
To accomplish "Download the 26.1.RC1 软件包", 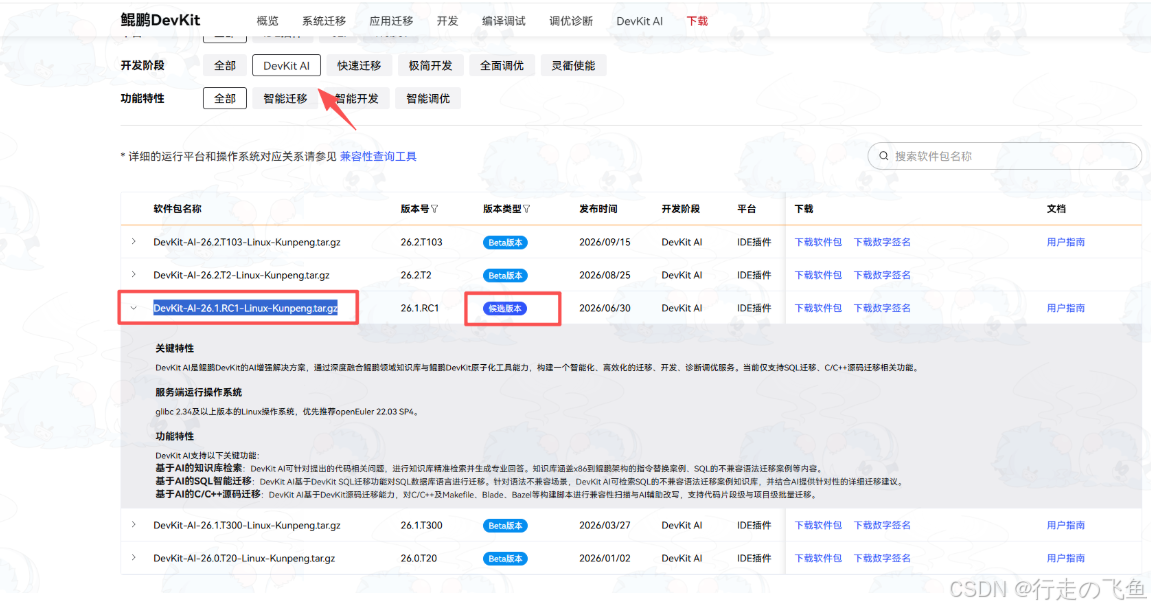I will 818,308.
